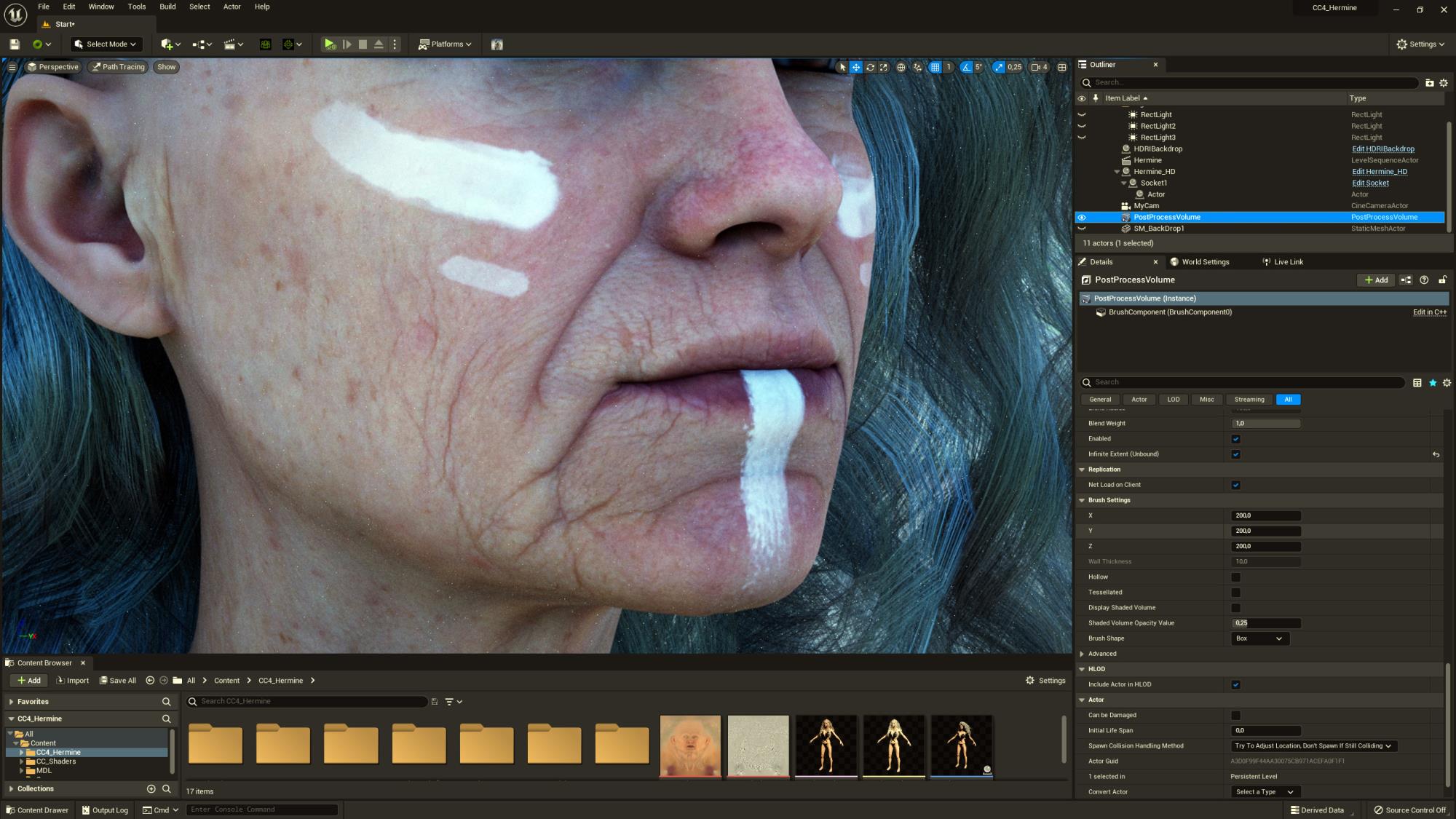
Task: Open camera speed setting in viewport
Action: [x=1040, y=67]
